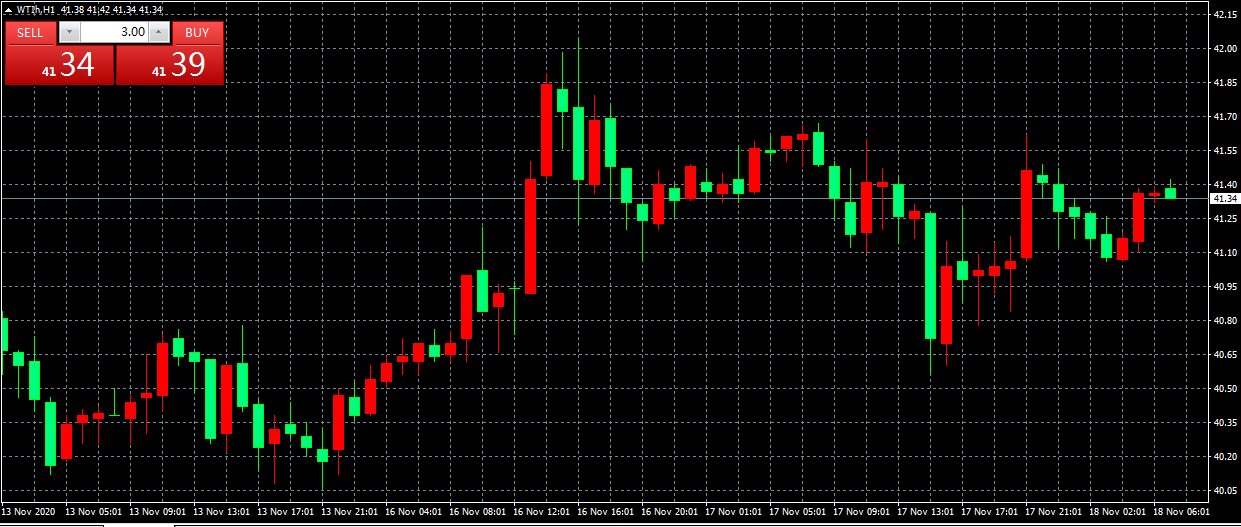The image size is (1241, 527).
Task: Click the 42.00 price scale label
Action: pyautogui.click(x=1225, y=49)
